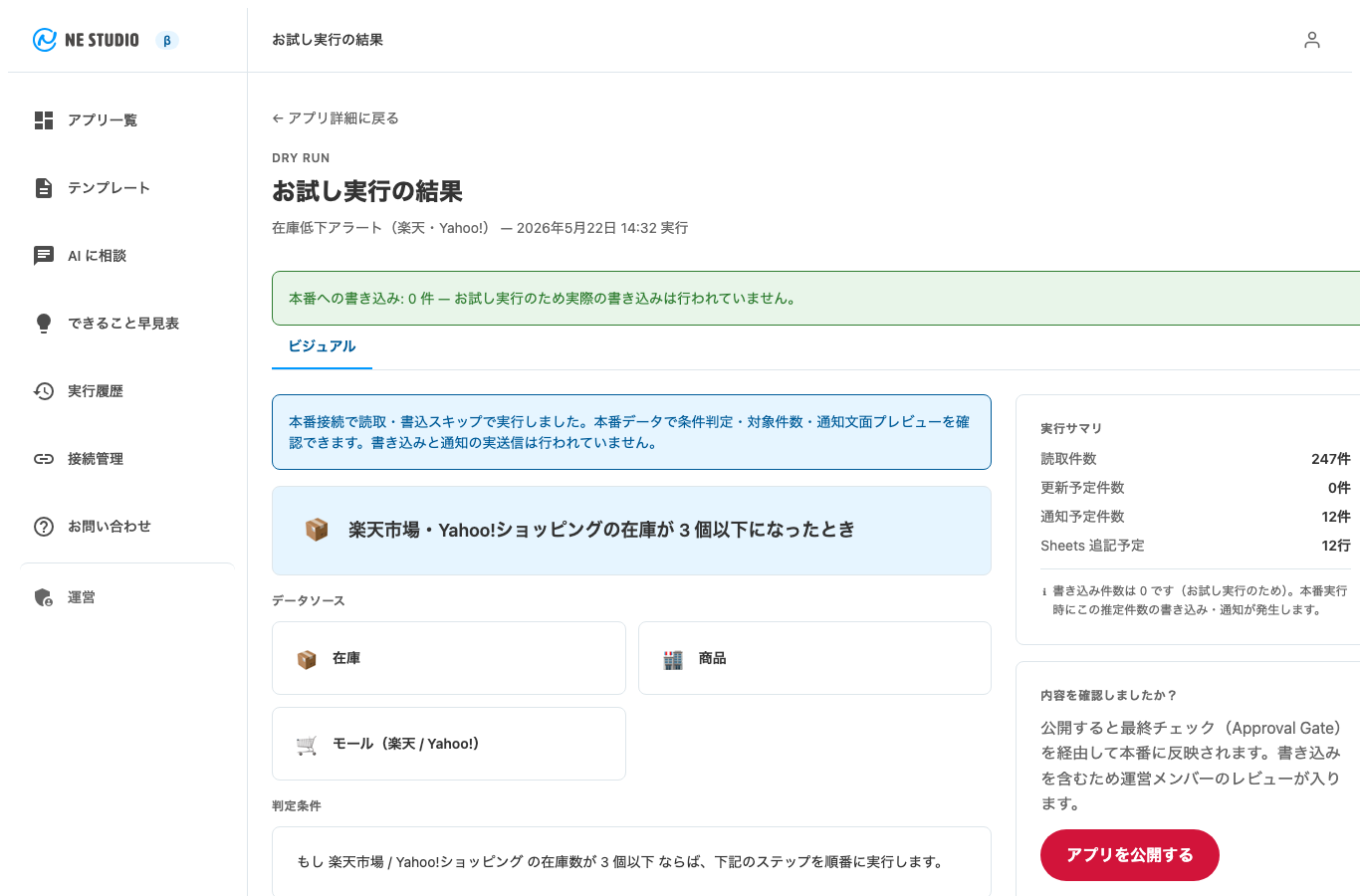
Task: Click the 接続管理 link icon
Action: click(44, 459)
